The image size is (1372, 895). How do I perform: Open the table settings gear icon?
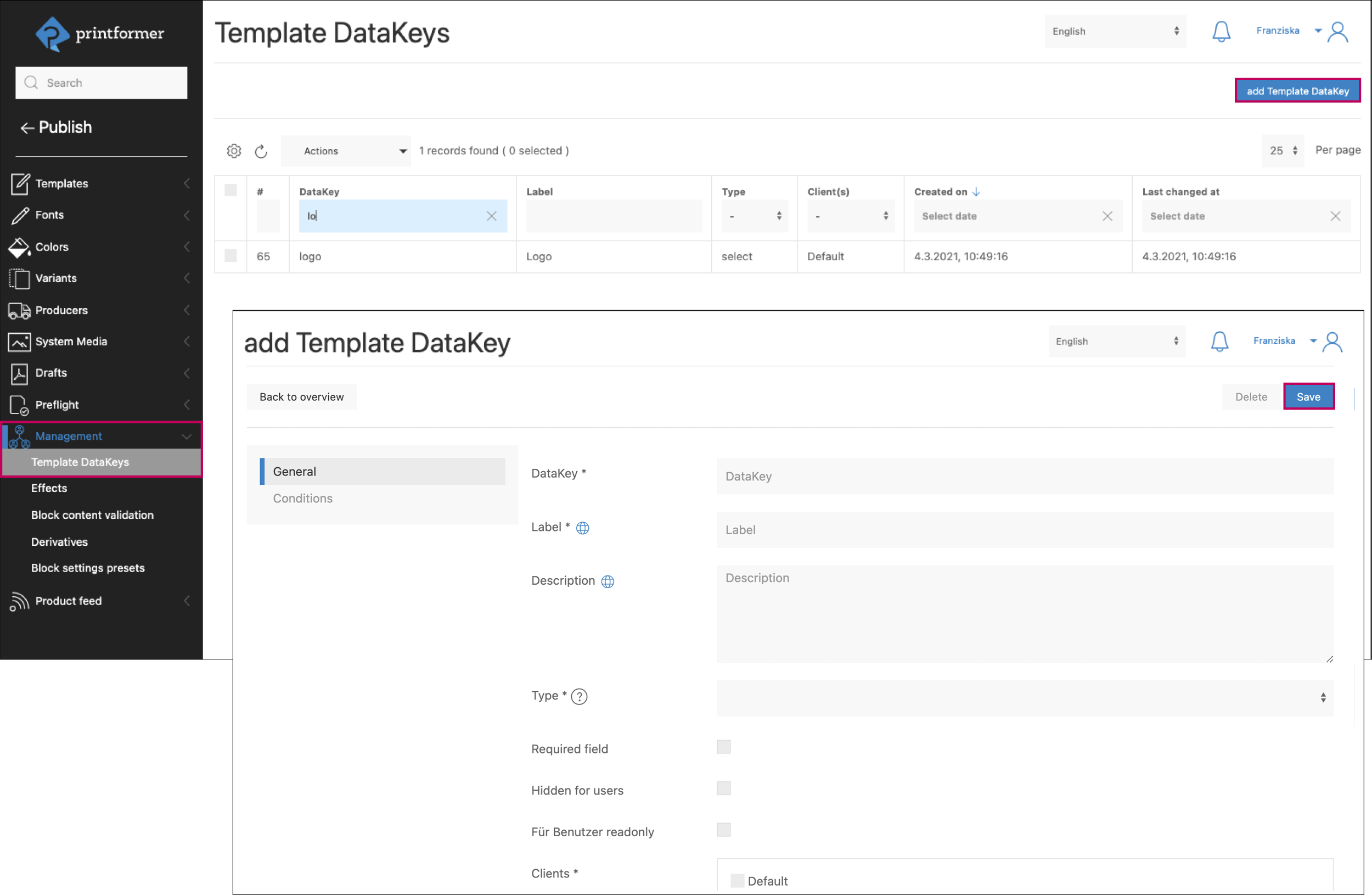[234, 150]
